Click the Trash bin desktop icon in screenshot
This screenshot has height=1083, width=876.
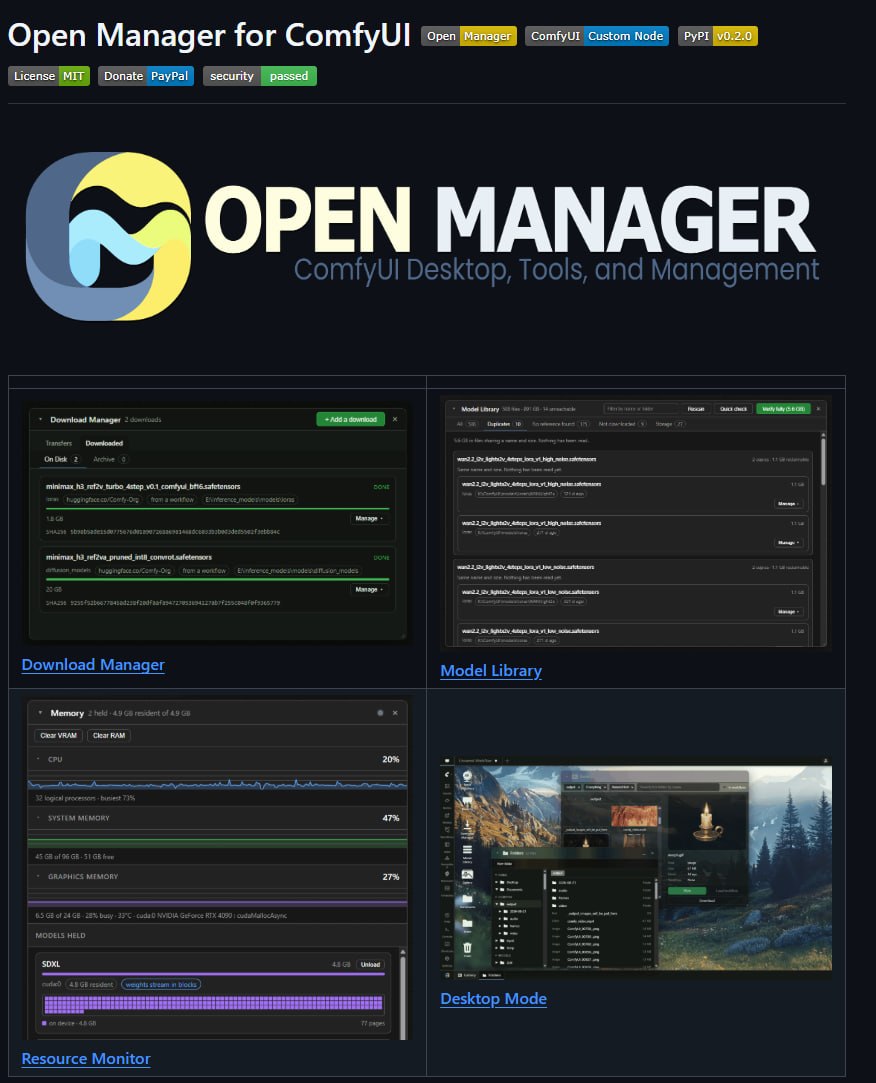coord(468,950)
